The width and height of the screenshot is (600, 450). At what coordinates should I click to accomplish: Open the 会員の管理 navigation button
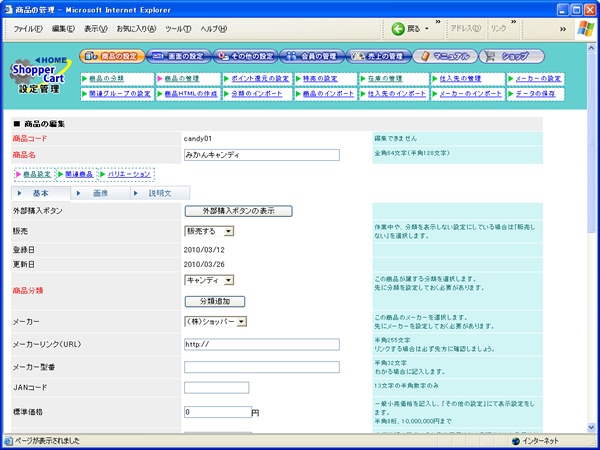312,56
